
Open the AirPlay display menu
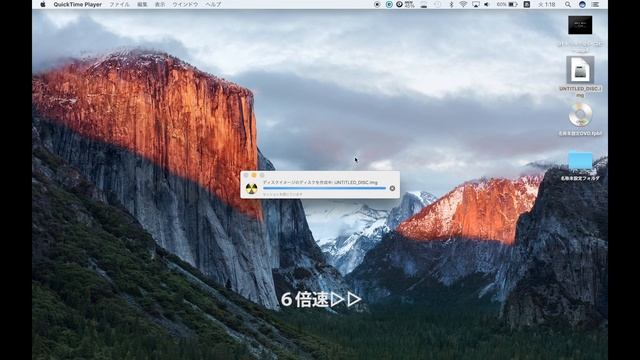point(476,4)
